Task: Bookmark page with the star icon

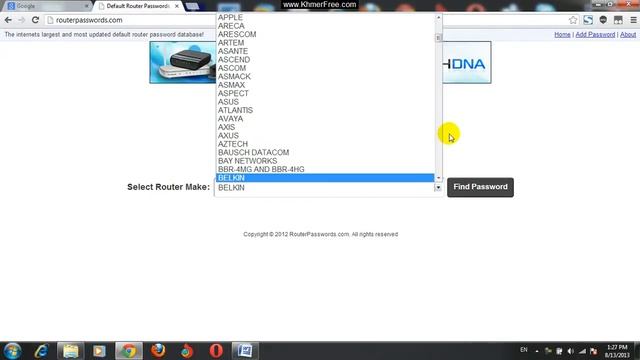Action: (x=573, y=20)
